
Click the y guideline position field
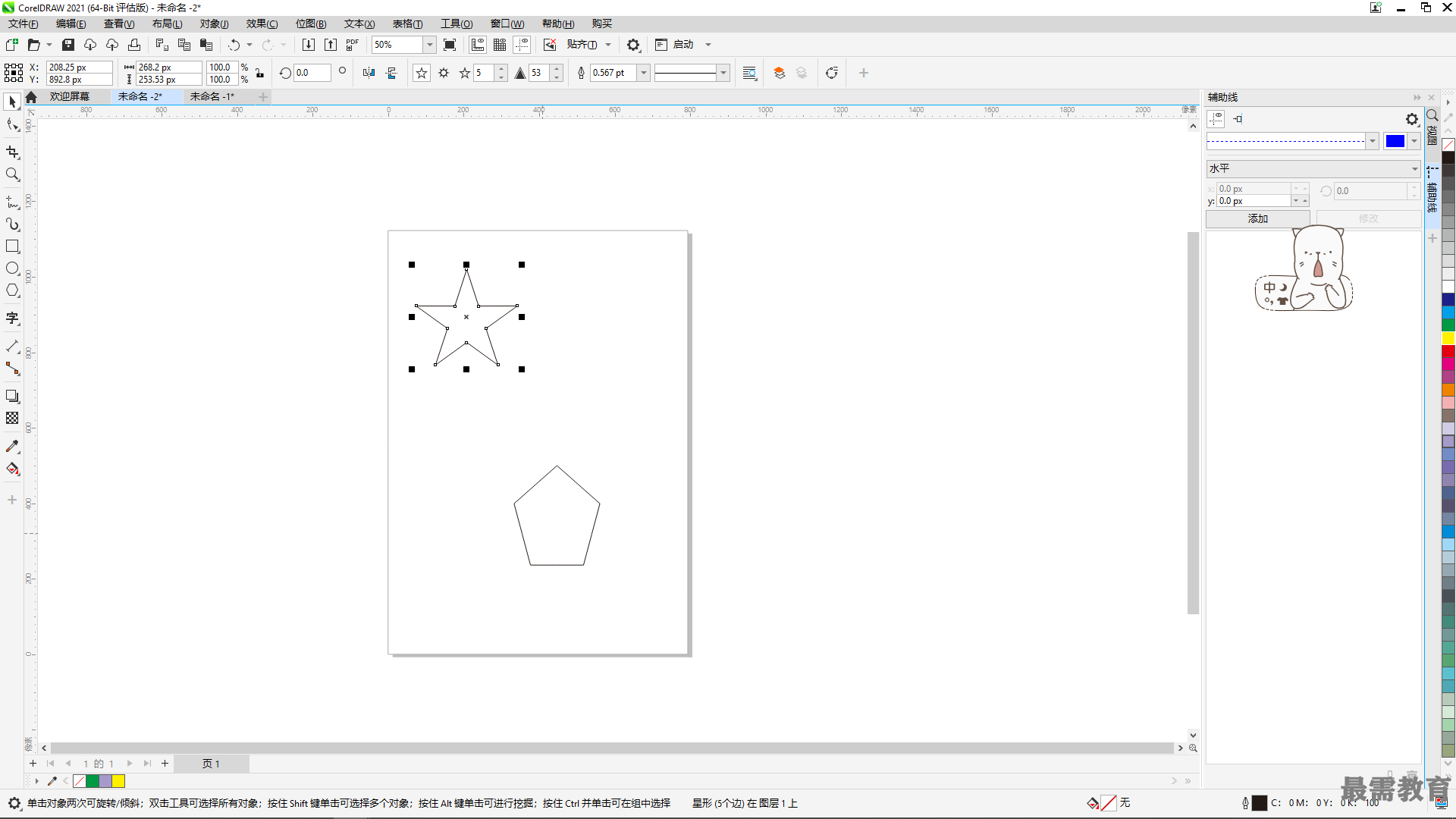click(x=1254, y=201)
